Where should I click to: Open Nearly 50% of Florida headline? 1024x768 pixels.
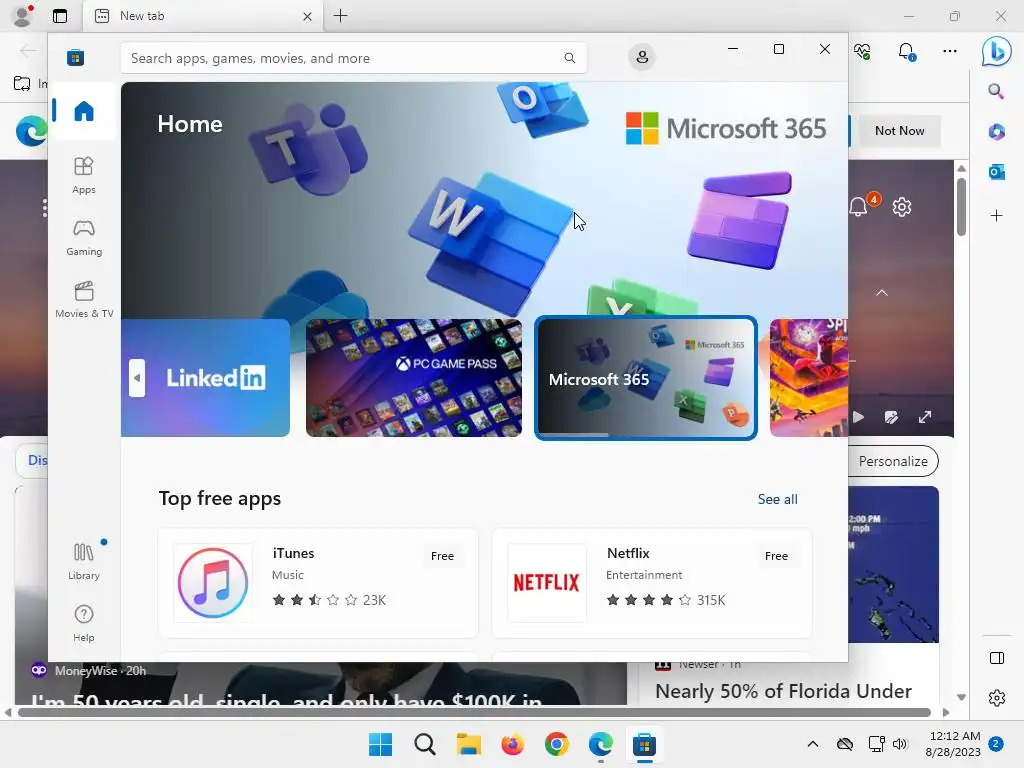click(x=783, y=691)
